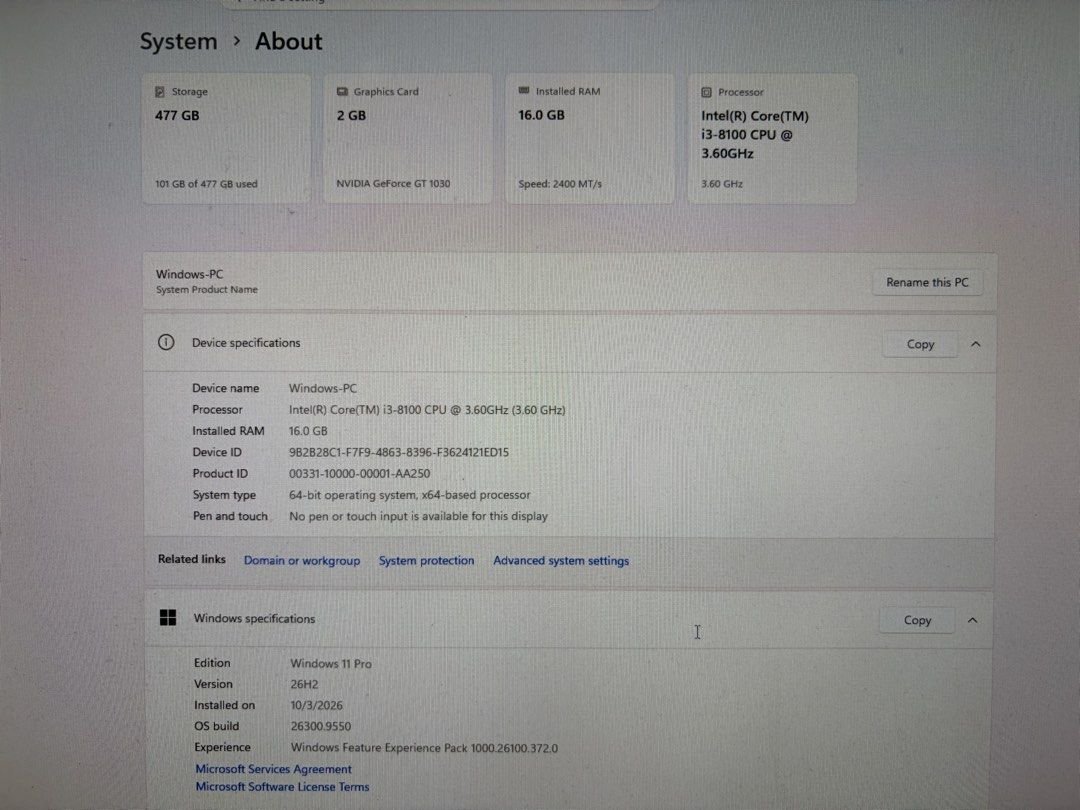Click the processor value in Device specifications
1080x810 pixels.
coord(427,410)
